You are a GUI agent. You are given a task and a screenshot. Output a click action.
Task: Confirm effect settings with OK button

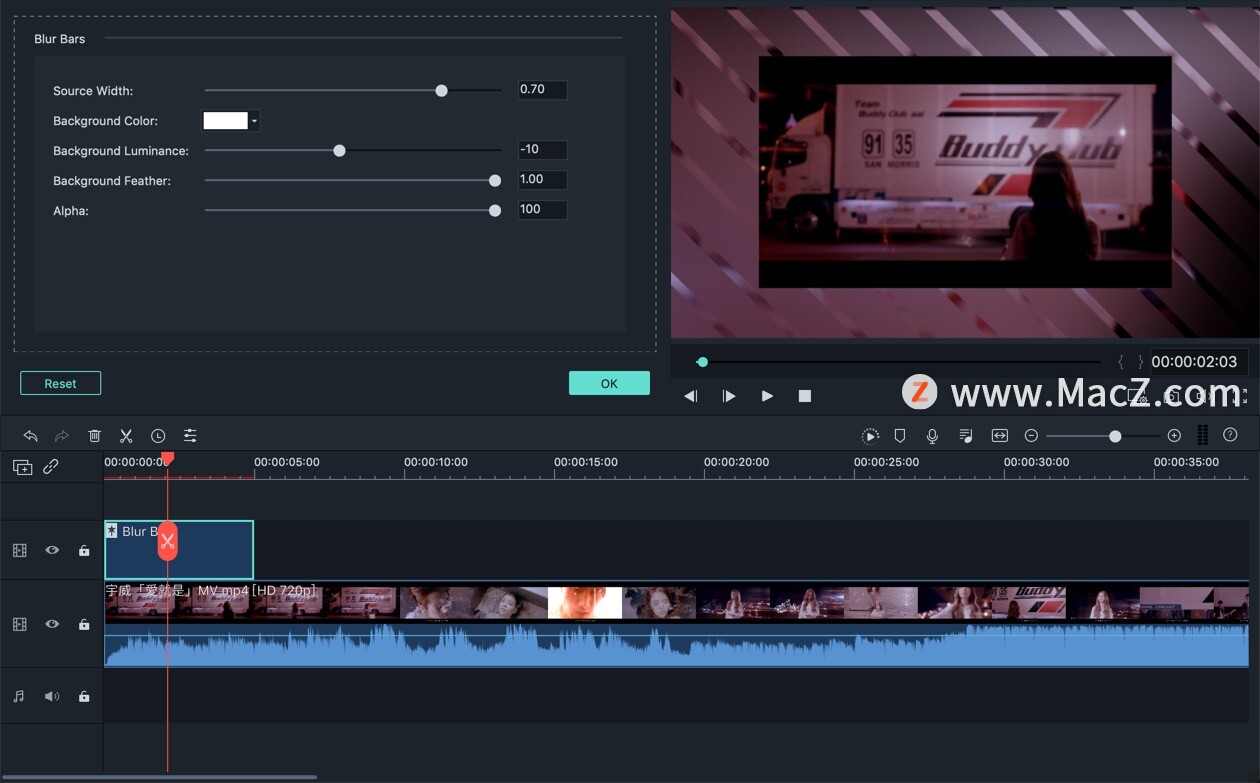pyautogui.click(x=609, y=383)
